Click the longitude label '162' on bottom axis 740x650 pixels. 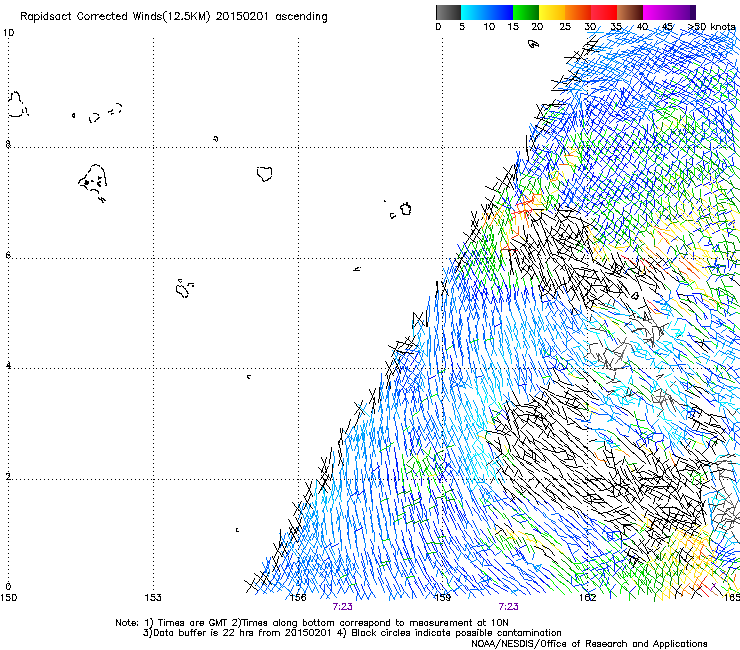587,598
